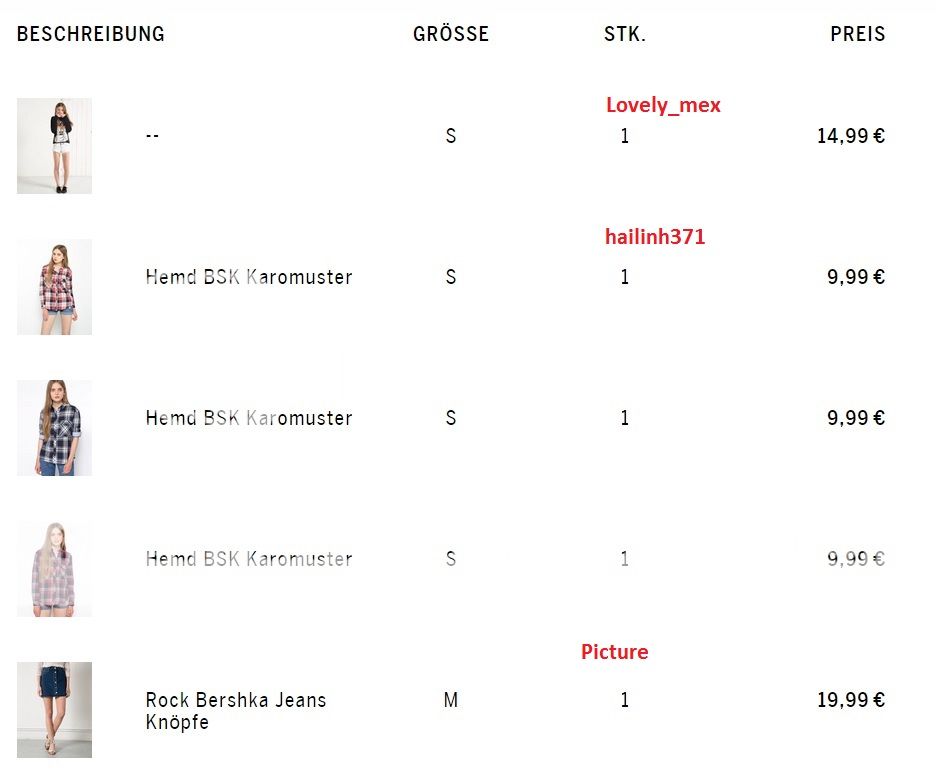Viewport: 936px width, 779px height.
Task: Open the denim button skirt thumbnail
Action: pos(54,710)
